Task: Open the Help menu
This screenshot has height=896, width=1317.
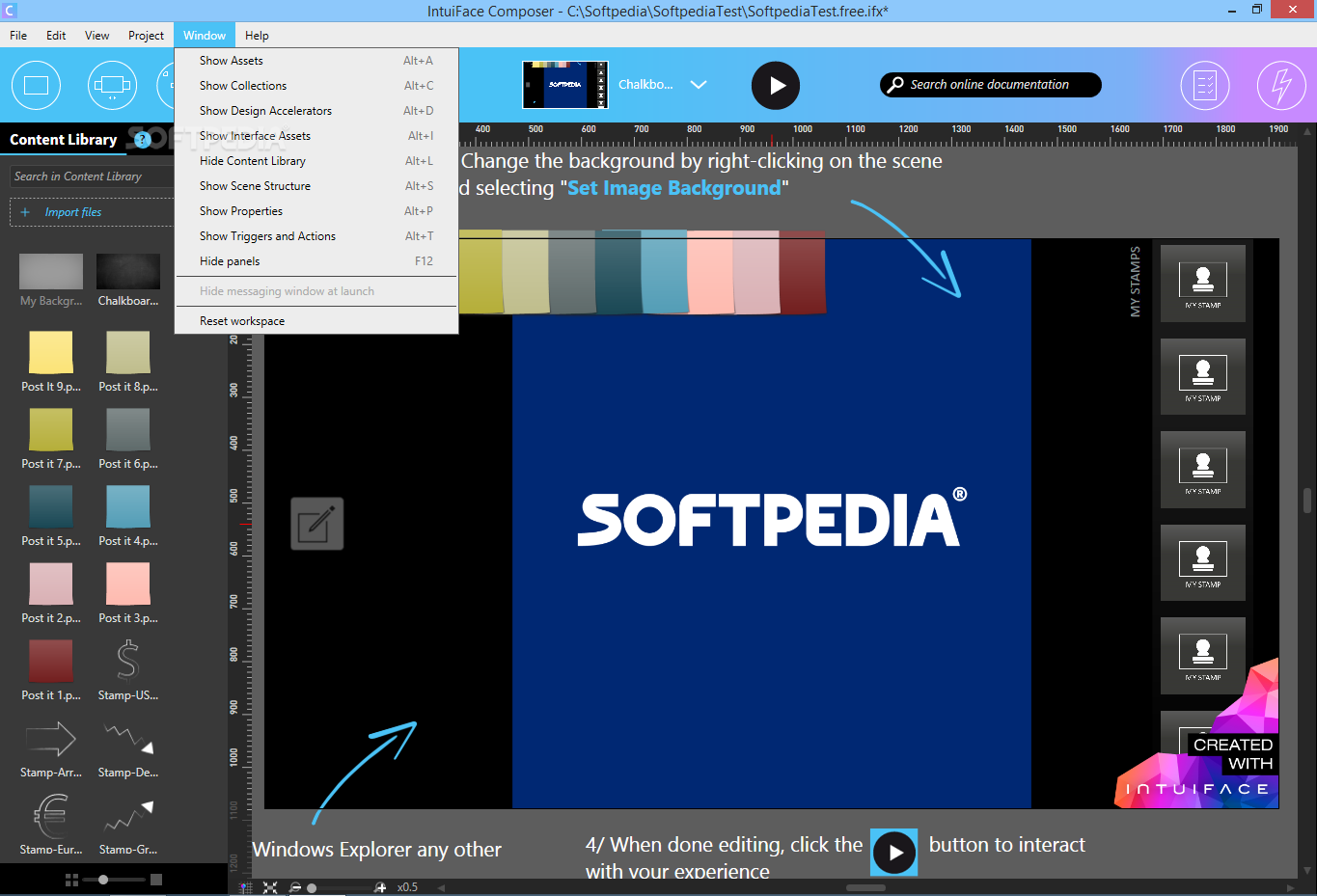Action: (x=257, y=36)
